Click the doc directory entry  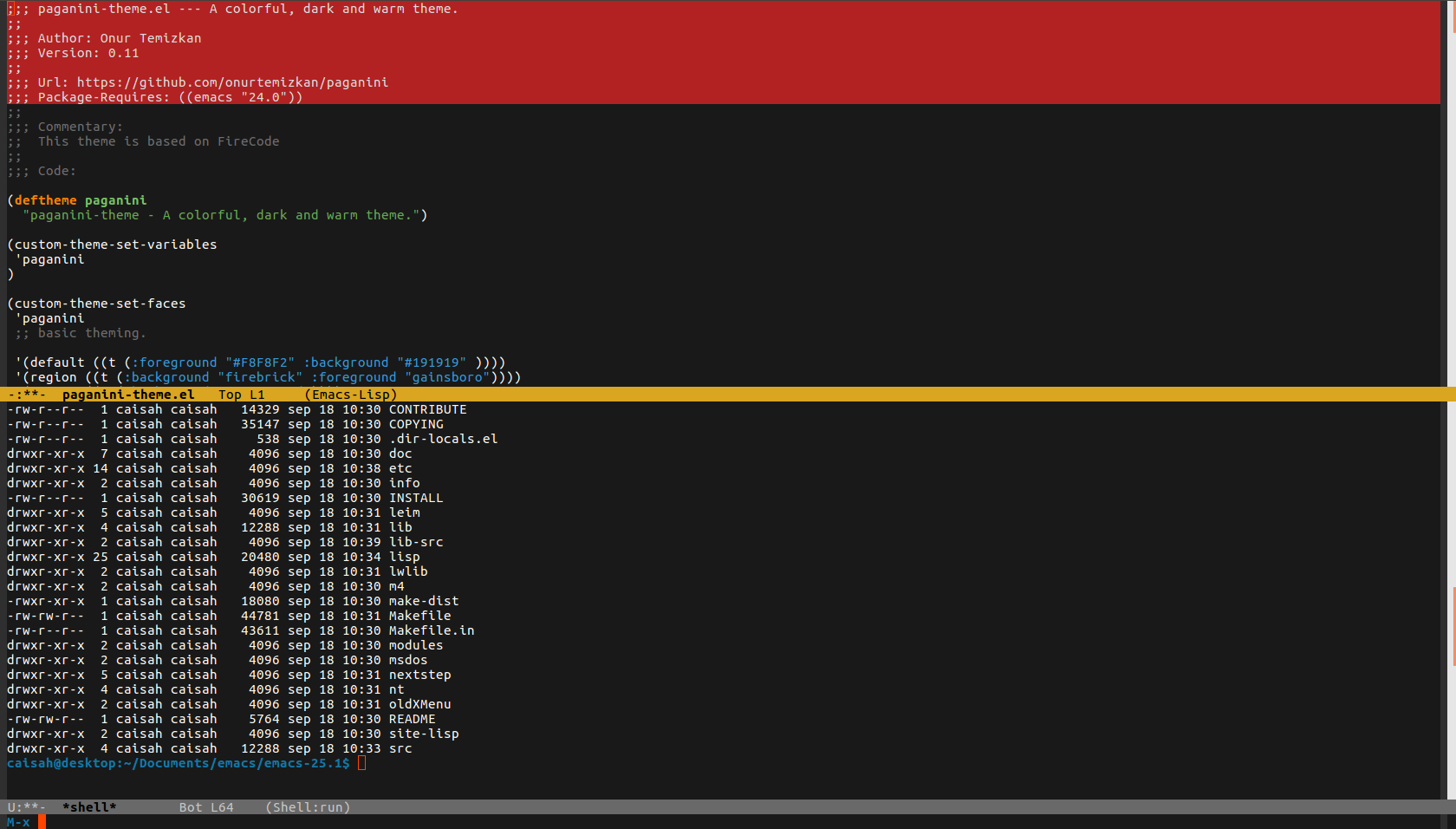click(x=400, y=454)
